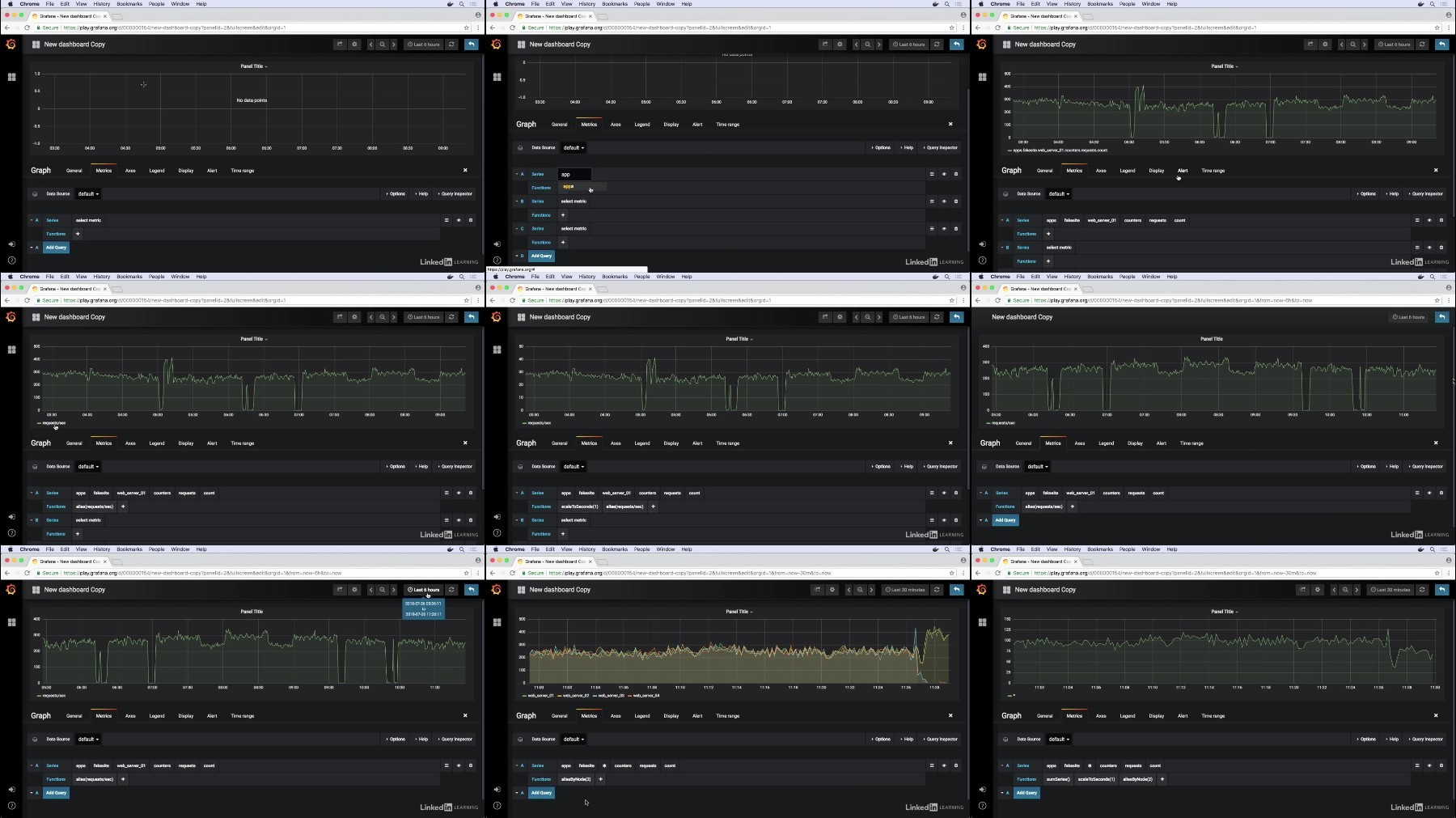Add function plus on query B, top-middle frame
This screenshot has width=1456, height=818.
(x=563, y=215)
